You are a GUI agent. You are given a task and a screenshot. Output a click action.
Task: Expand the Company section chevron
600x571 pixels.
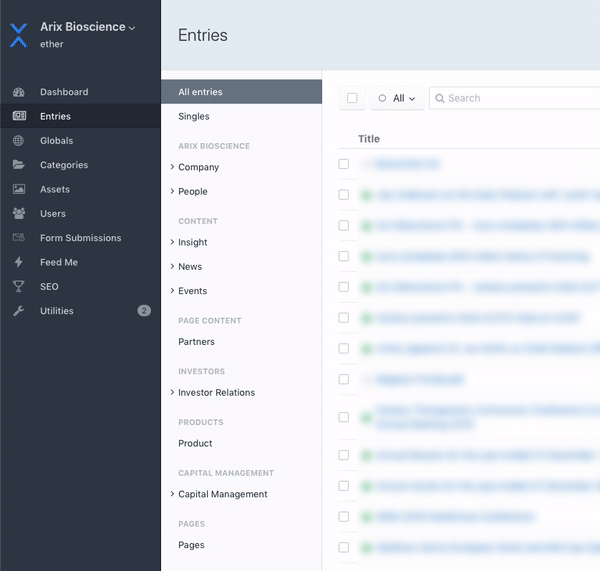pos(172,167)
